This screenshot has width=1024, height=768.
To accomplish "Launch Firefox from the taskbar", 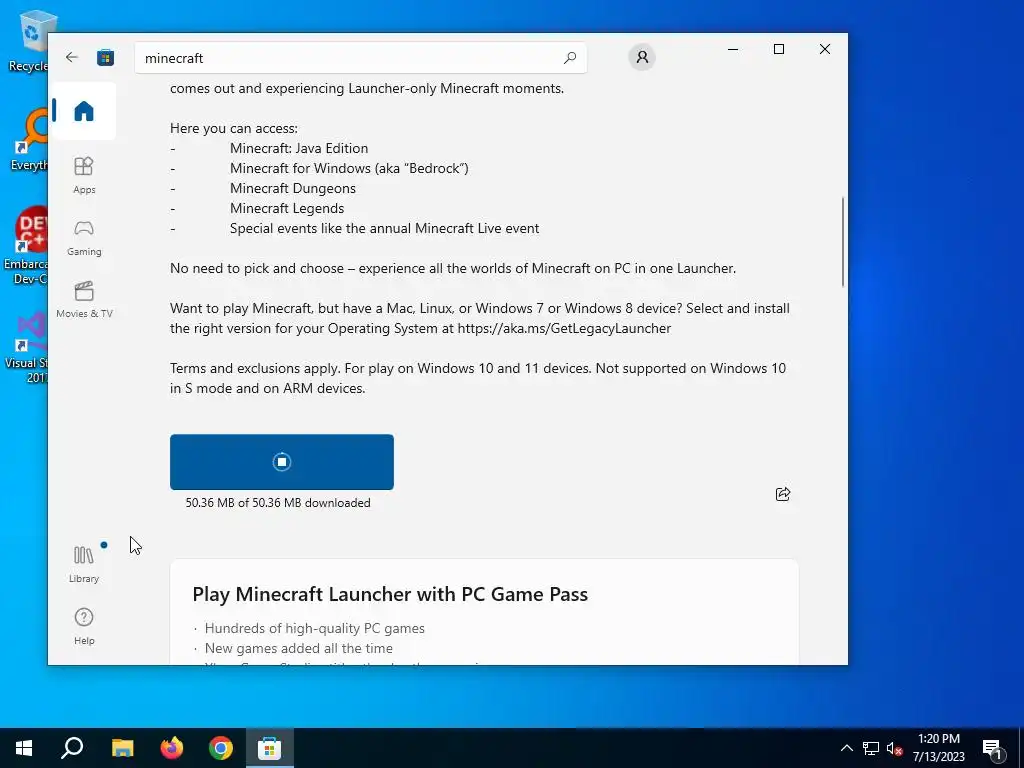I will pos(172,748).
